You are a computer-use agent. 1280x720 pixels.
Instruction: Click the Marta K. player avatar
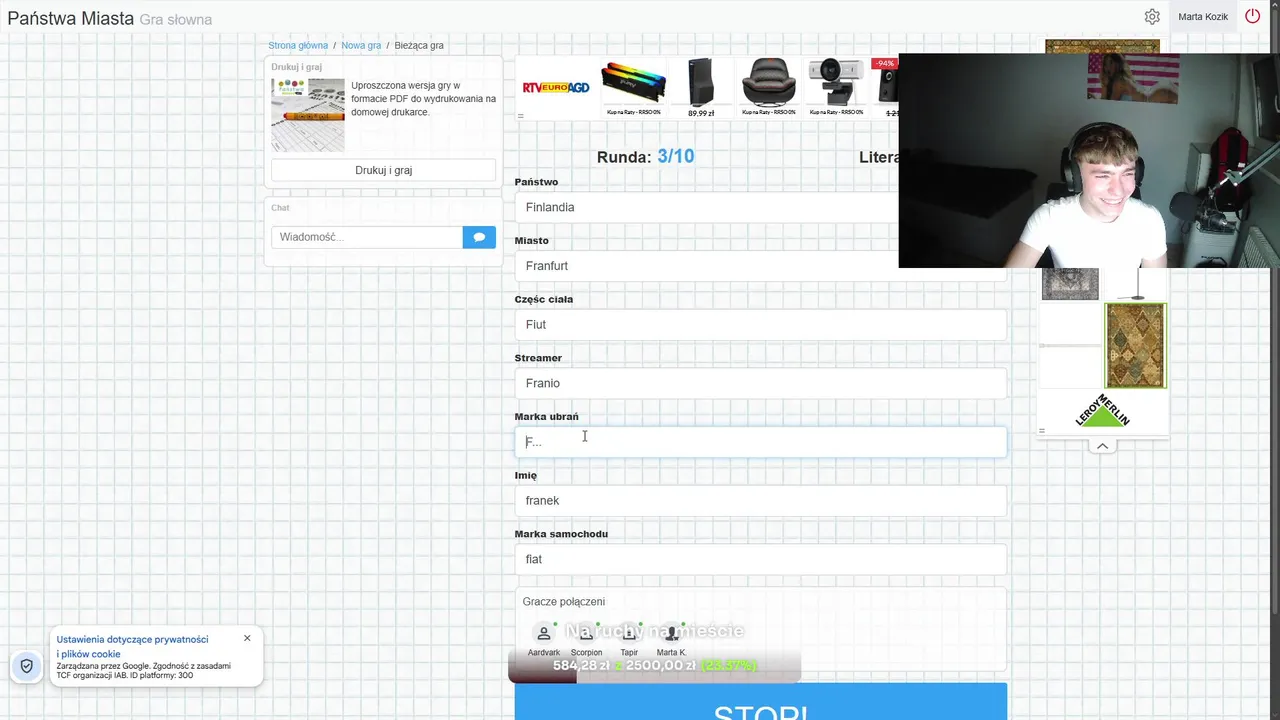(x=671, y=633)
